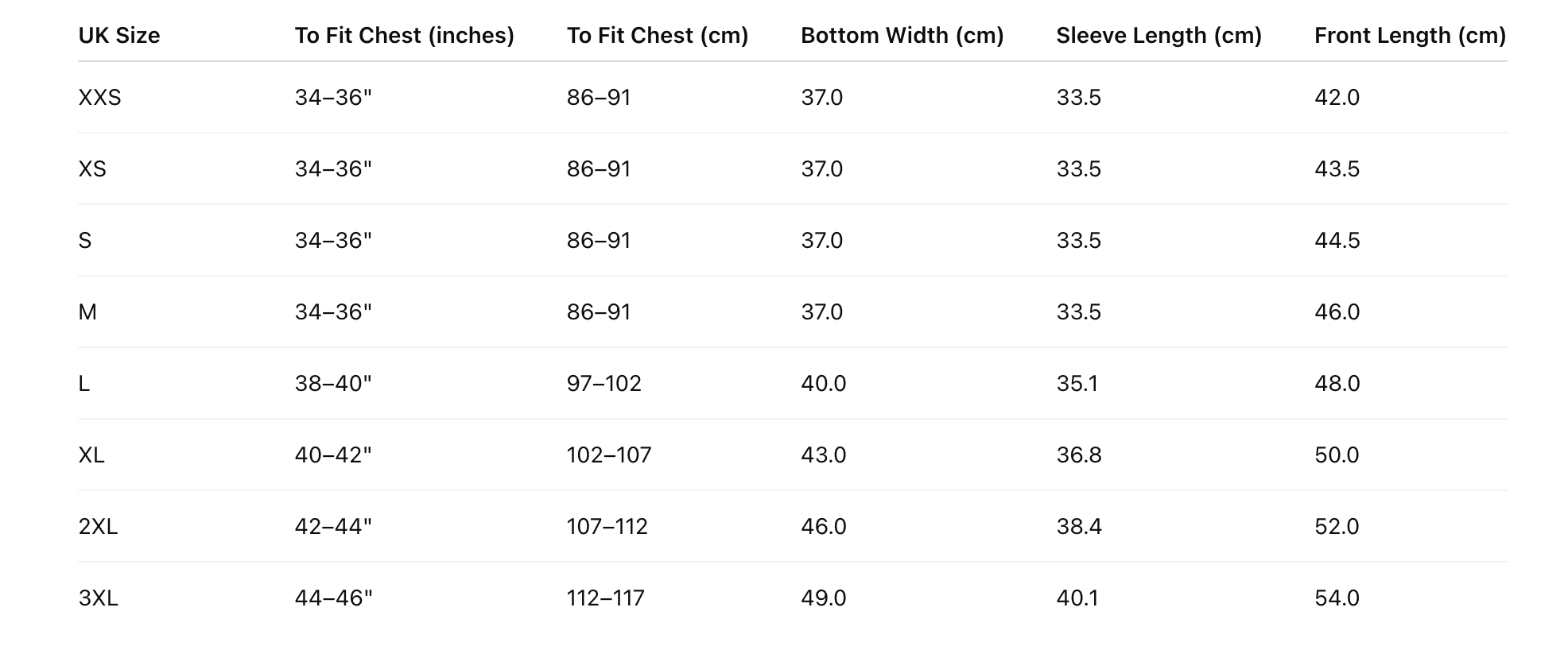Viewport: 1568px width, 650px height.
Task: Click the UK Size column header
Action: pyautogui.click(x=119, y=36)
